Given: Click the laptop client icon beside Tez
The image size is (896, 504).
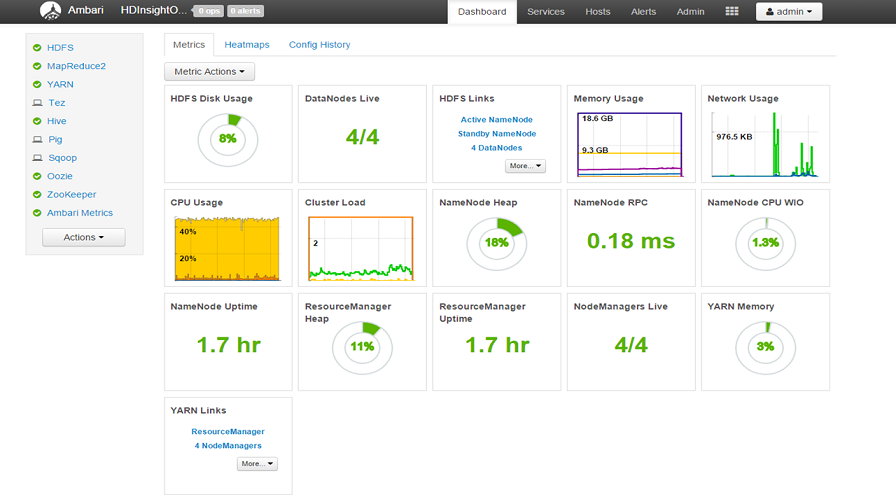Looking at the screenshot, I should pos(38,103).
